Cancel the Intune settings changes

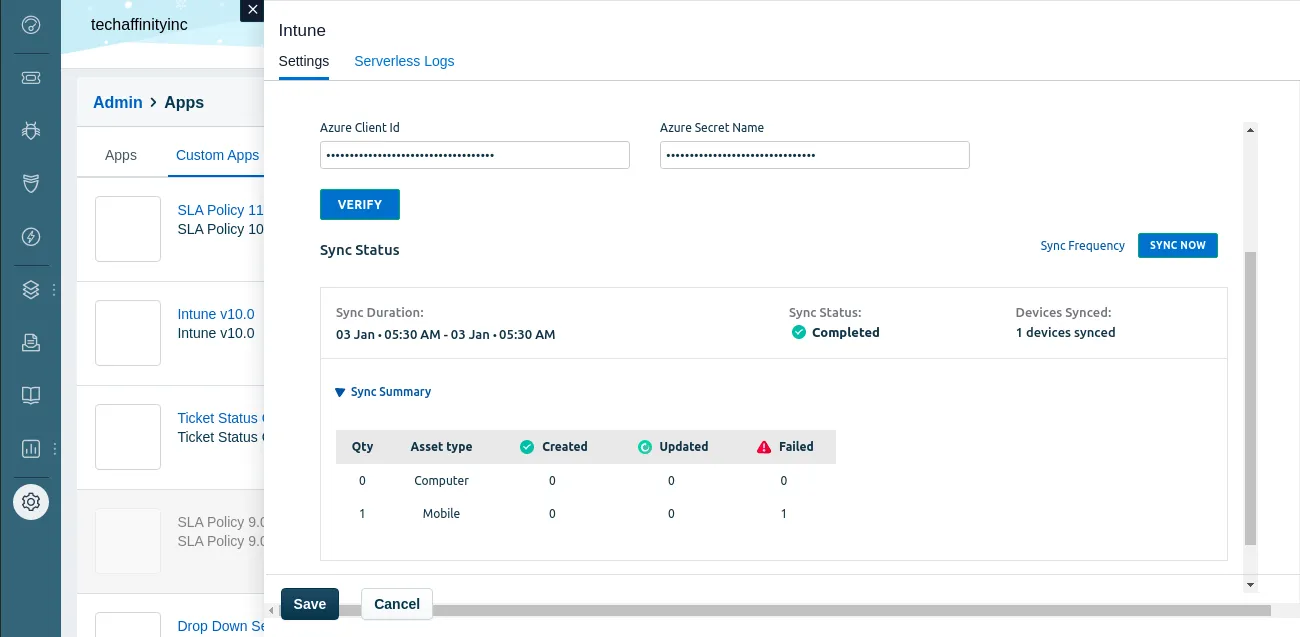[x=397, y=604]
